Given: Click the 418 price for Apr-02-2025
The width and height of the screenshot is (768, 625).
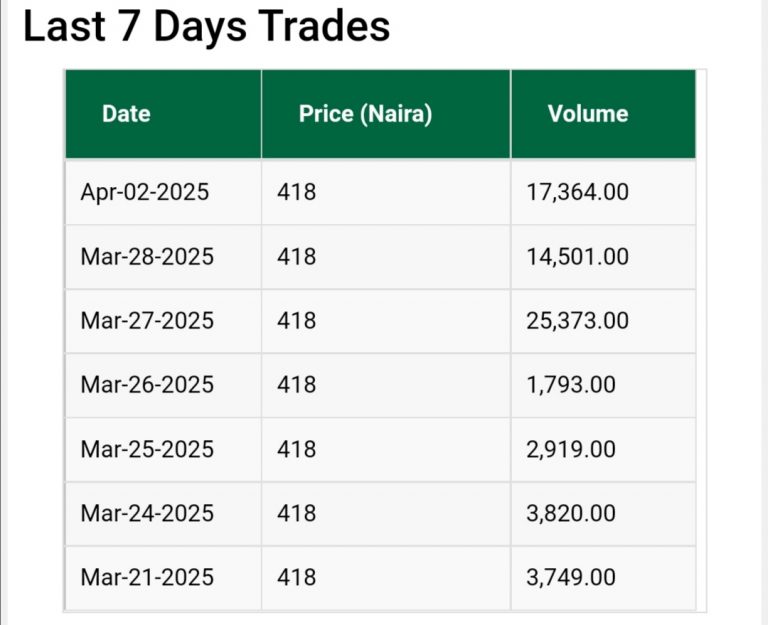Looking at the screenshot, I should click(297, 192).
